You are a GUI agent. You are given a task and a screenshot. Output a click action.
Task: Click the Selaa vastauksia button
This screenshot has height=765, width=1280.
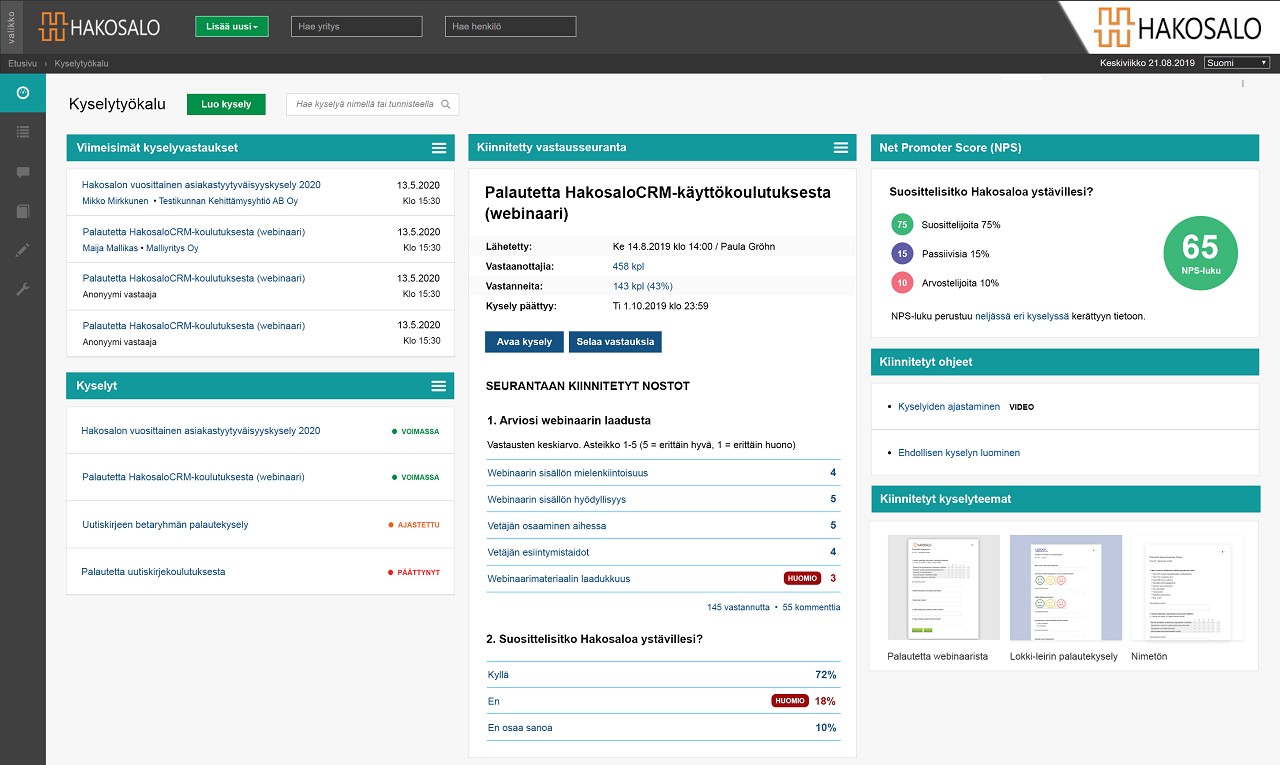pos(615,342)
